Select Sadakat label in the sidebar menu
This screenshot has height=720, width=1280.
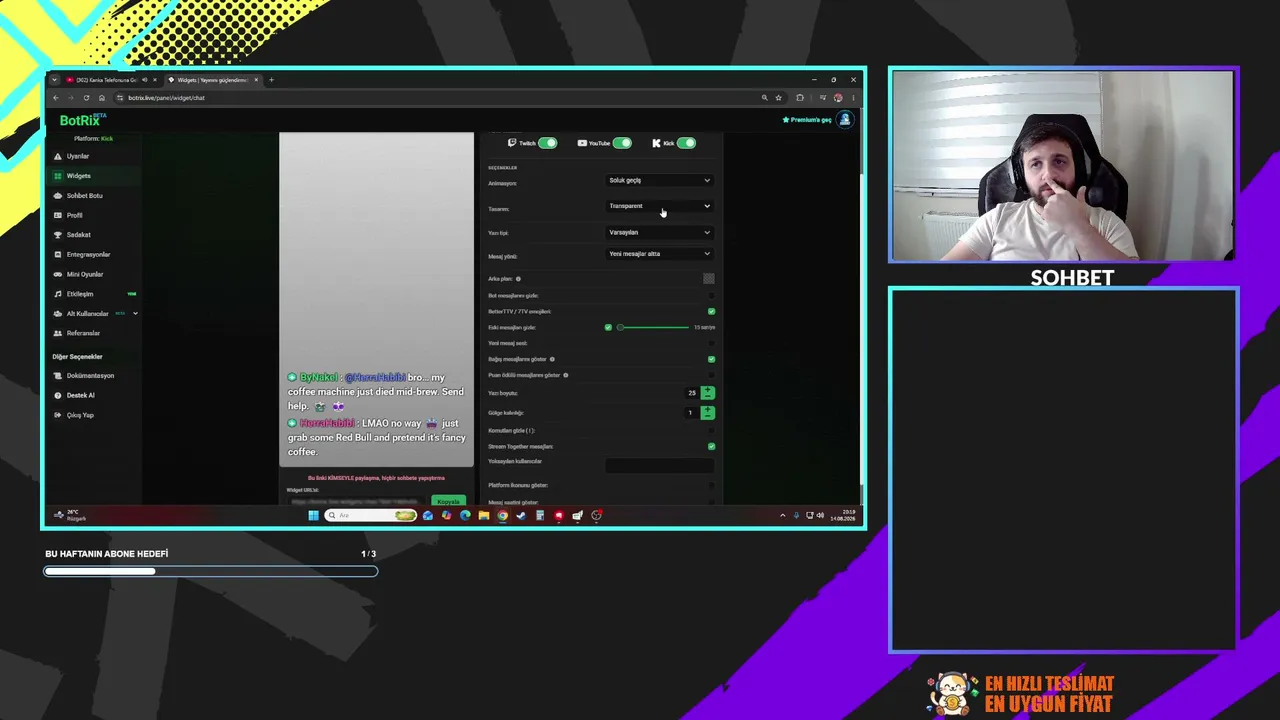(x=79, y=235)
